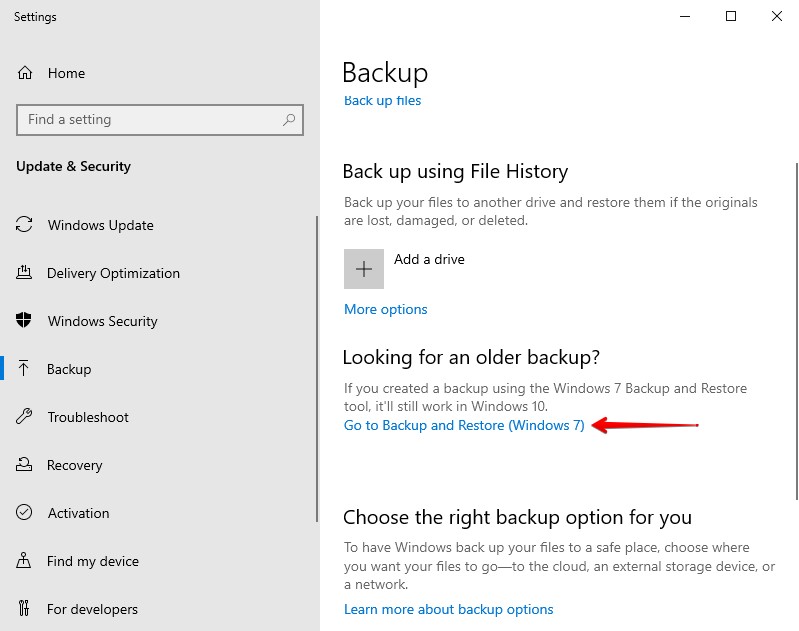799x631 pixels.
Task: Click the Home house icon
Action: tap(25, 73)
